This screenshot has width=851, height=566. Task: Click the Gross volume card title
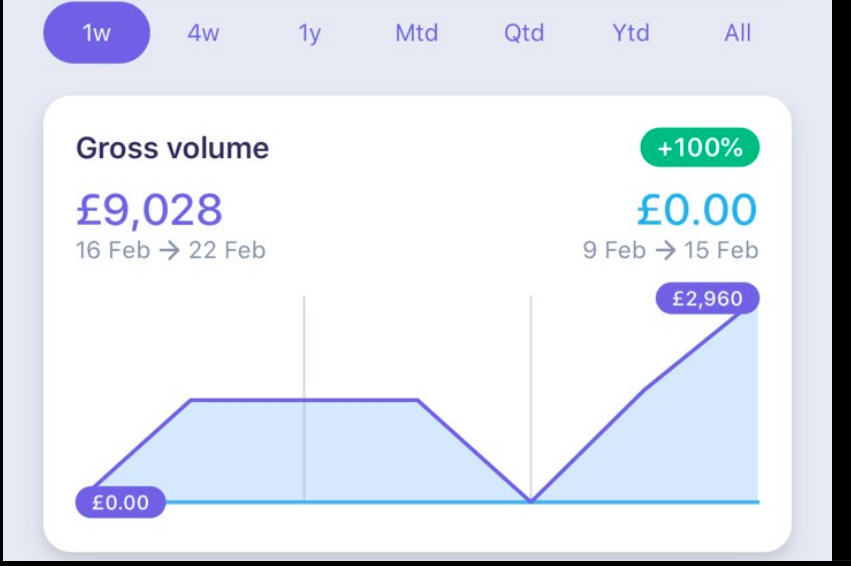pyautogui.click(x=172, y=149)
